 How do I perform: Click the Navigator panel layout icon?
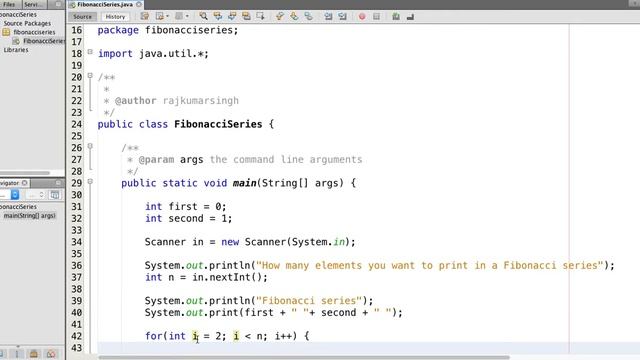[x=54, y=195]
